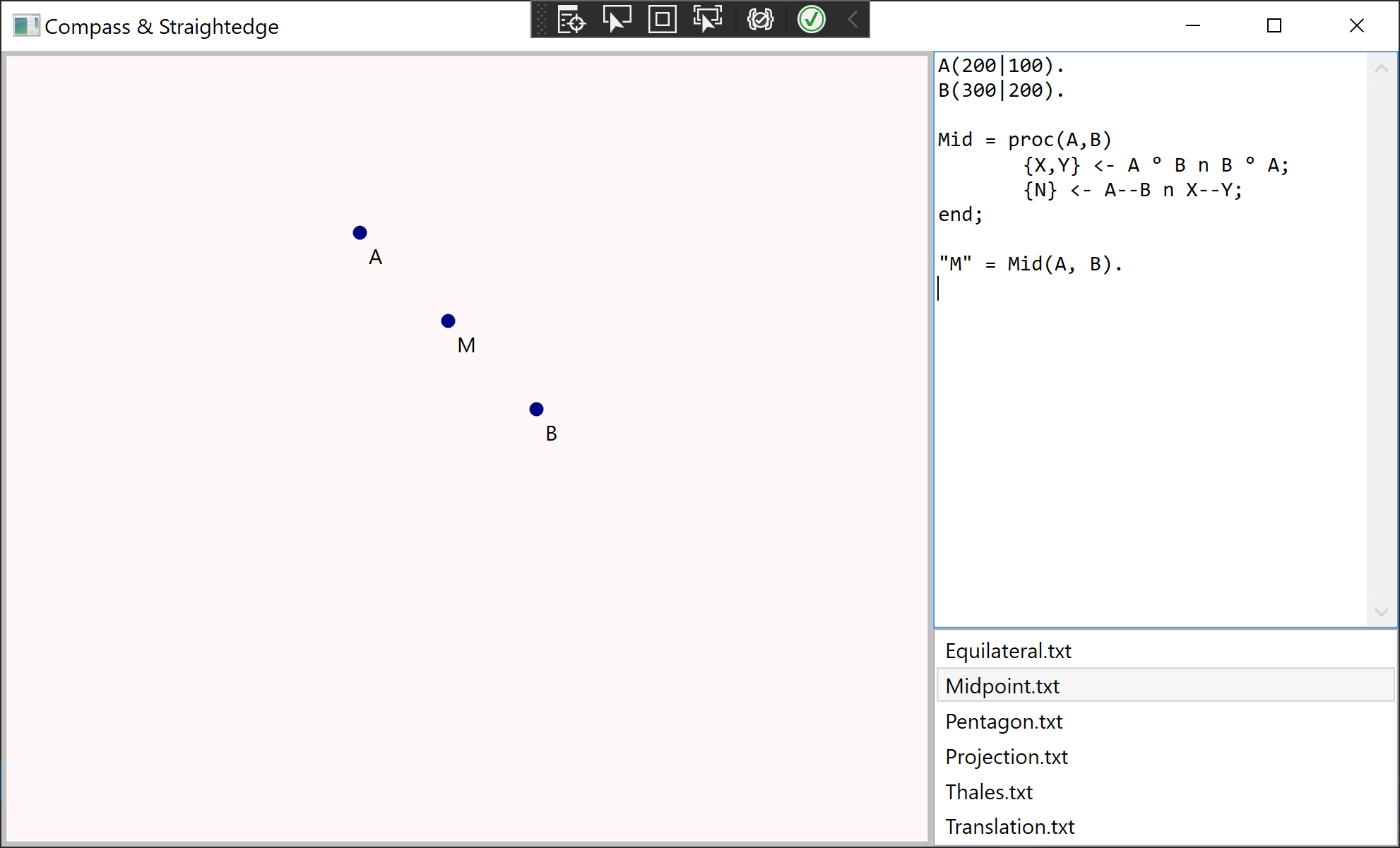Collapse the debug toolbar with the chevron

click(x=853, y=20)
